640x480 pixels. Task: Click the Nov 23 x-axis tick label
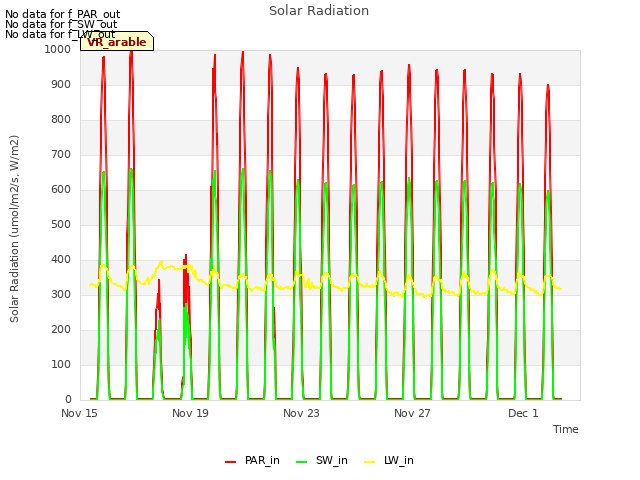[x=301, y=413]
